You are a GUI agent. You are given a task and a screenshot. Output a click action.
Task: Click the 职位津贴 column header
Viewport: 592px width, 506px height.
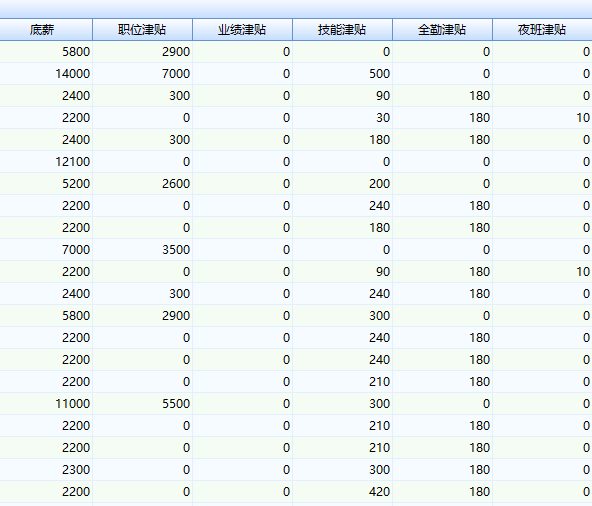142,29
